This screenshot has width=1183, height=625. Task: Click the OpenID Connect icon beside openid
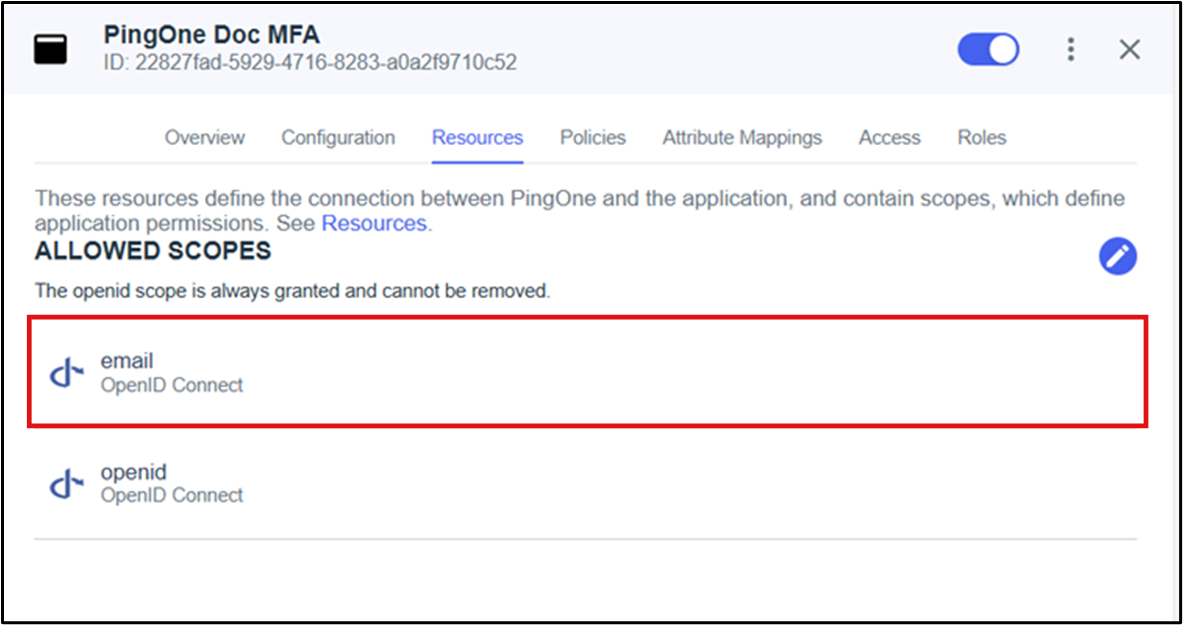(67, 484)
